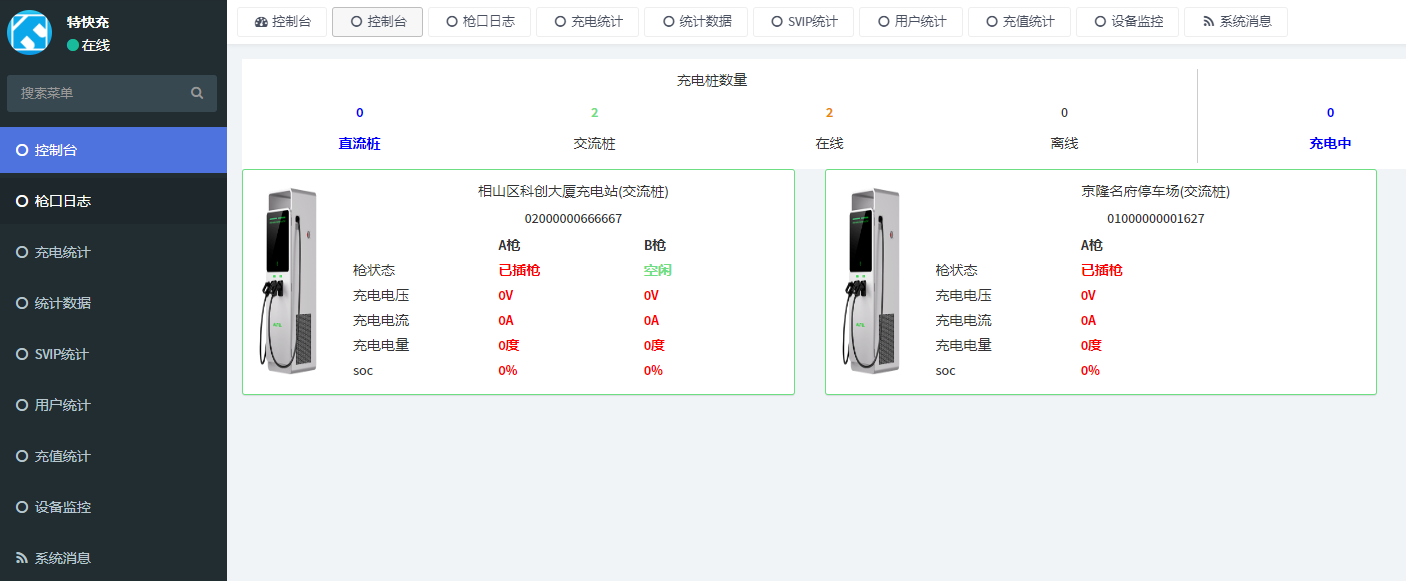Click the RSS icon beside 系统消息 in sidebar
The height and width of the screenshot is (581, 1406).
tap(22, 558)
